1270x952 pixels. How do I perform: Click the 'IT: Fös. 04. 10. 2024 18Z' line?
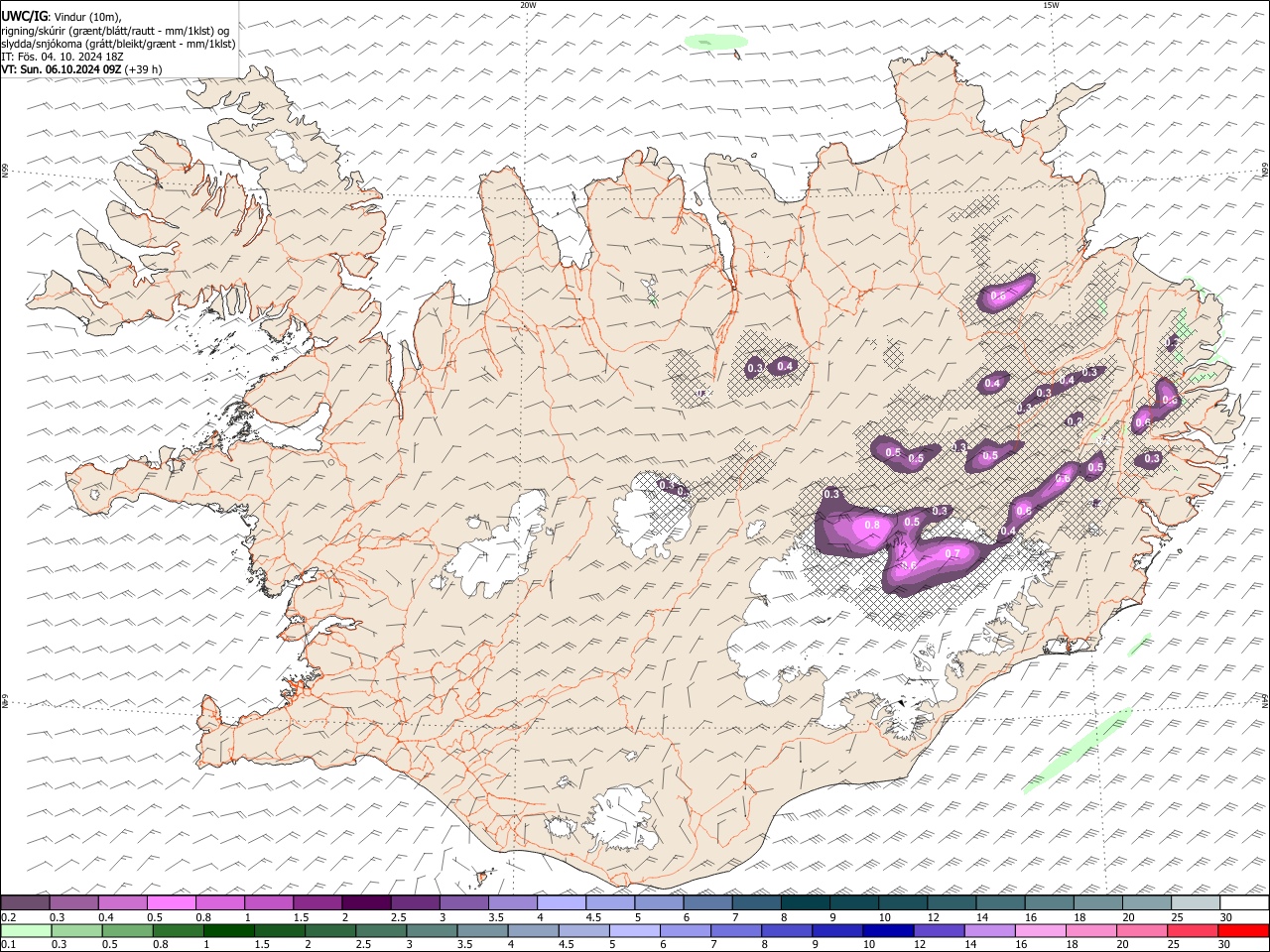coord(62,57)
